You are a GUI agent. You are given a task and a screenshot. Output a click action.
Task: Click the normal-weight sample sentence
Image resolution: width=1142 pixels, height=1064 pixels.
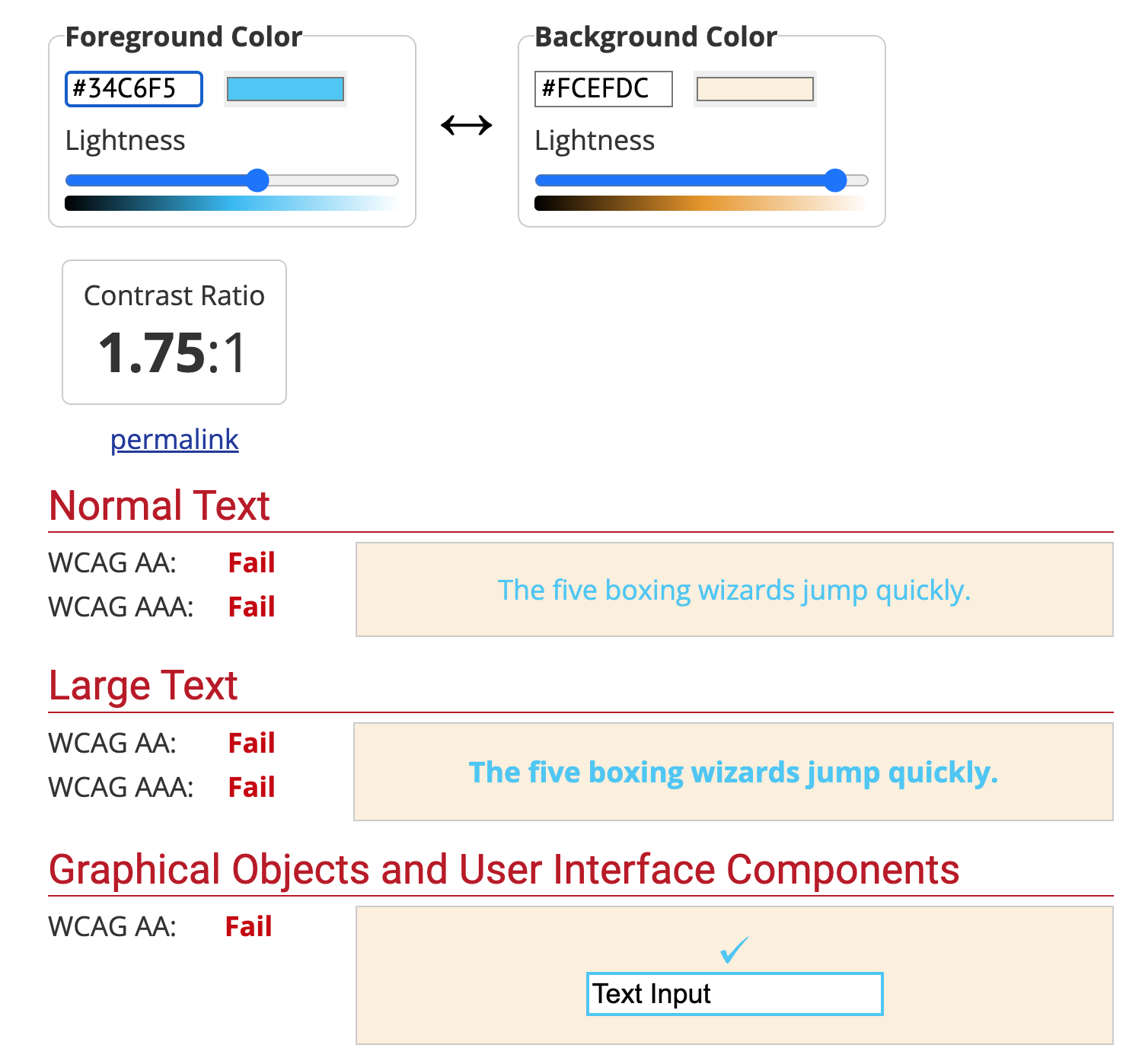pyautogui.click(x=734, y=590)
